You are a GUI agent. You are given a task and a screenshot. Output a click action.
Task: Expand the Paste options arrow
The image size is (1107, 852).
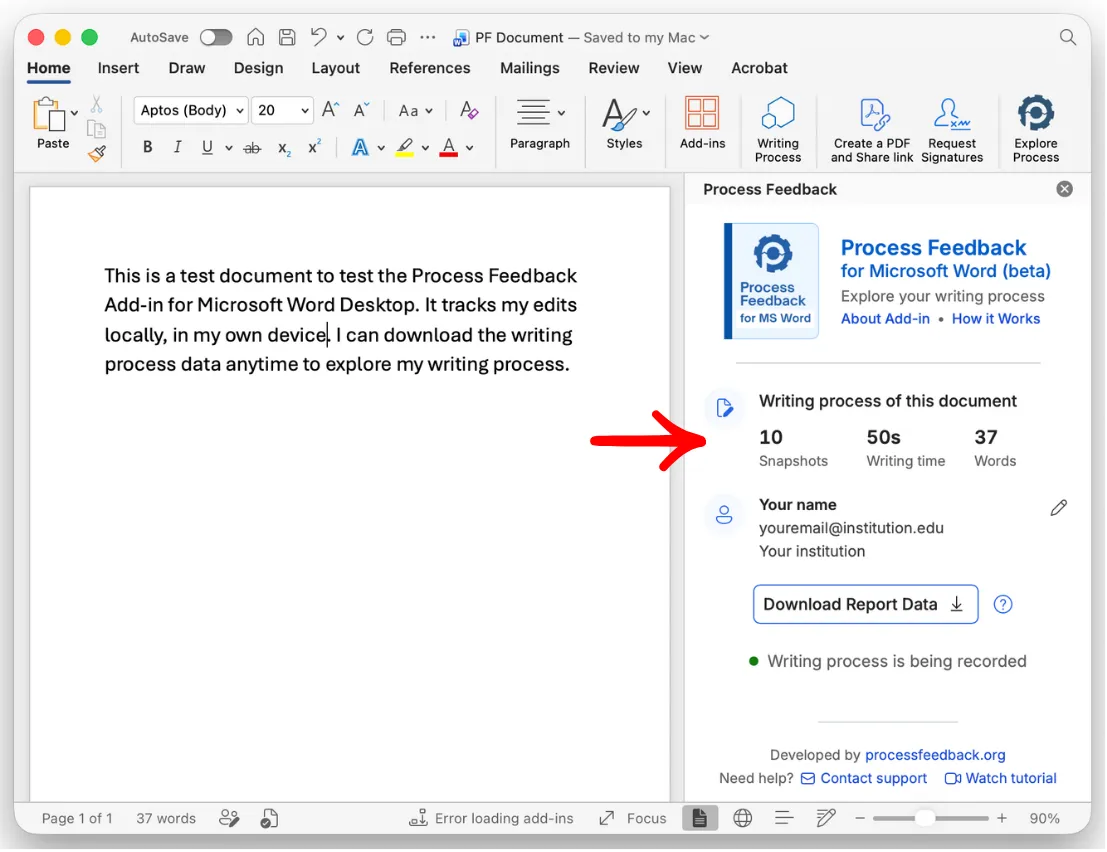tap(74, 113)
